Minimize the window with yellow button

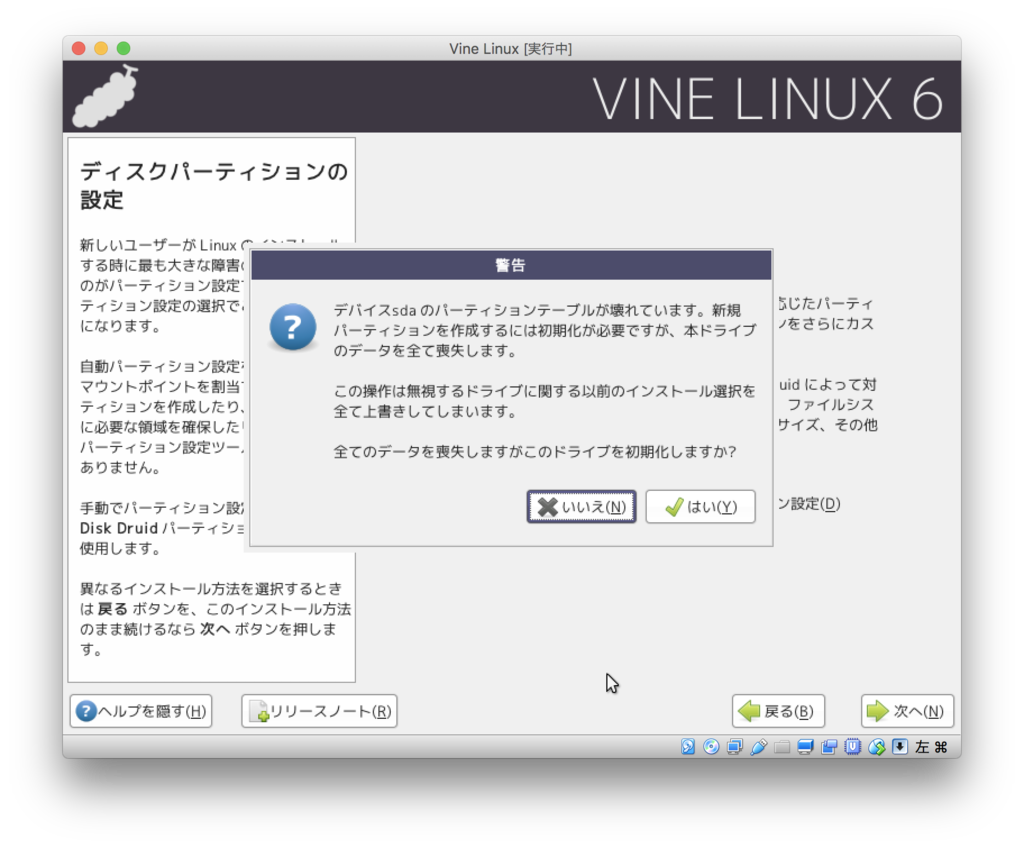pos(101,48)
